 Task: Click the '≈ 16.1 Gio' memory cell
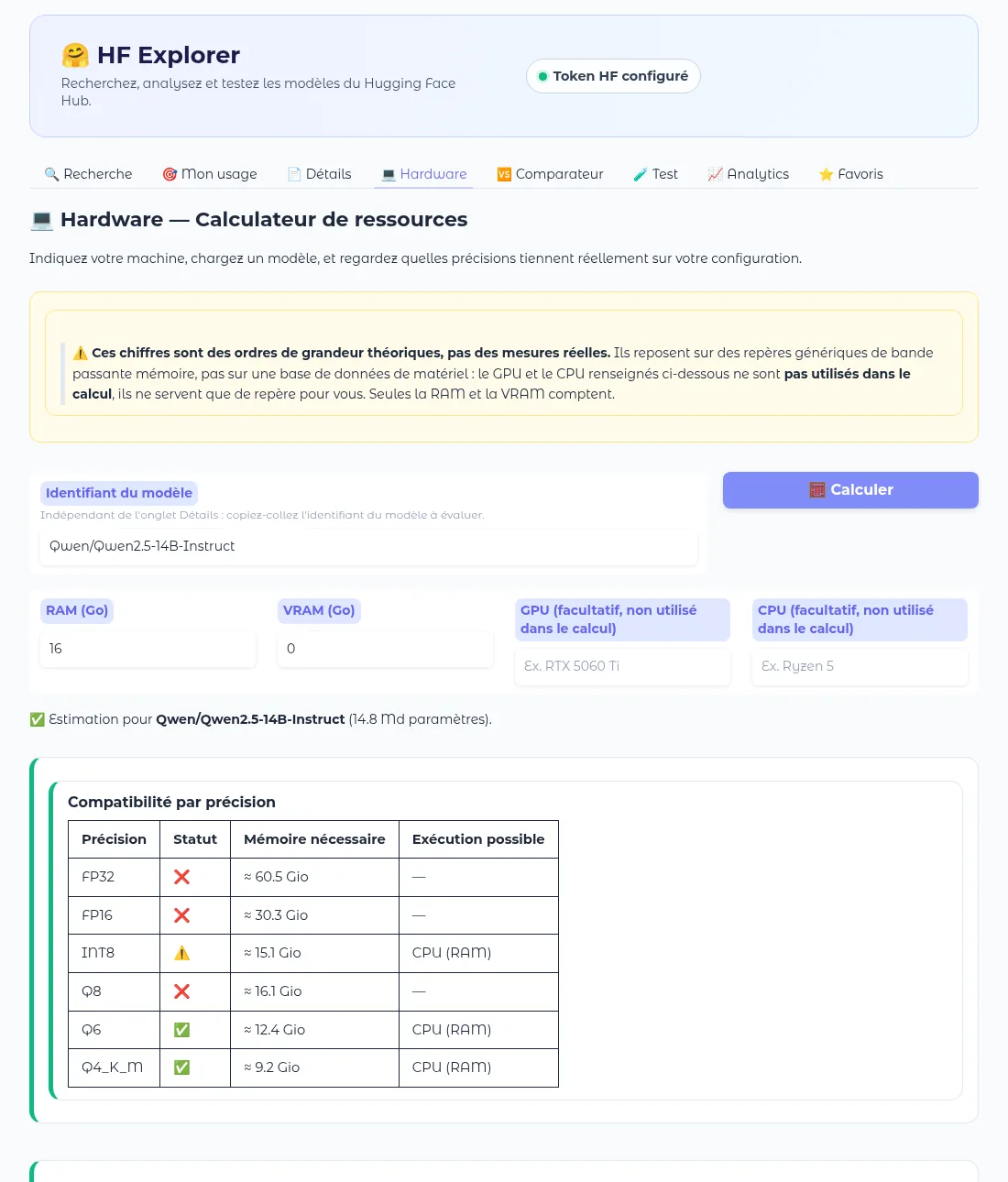click(314, 991)
